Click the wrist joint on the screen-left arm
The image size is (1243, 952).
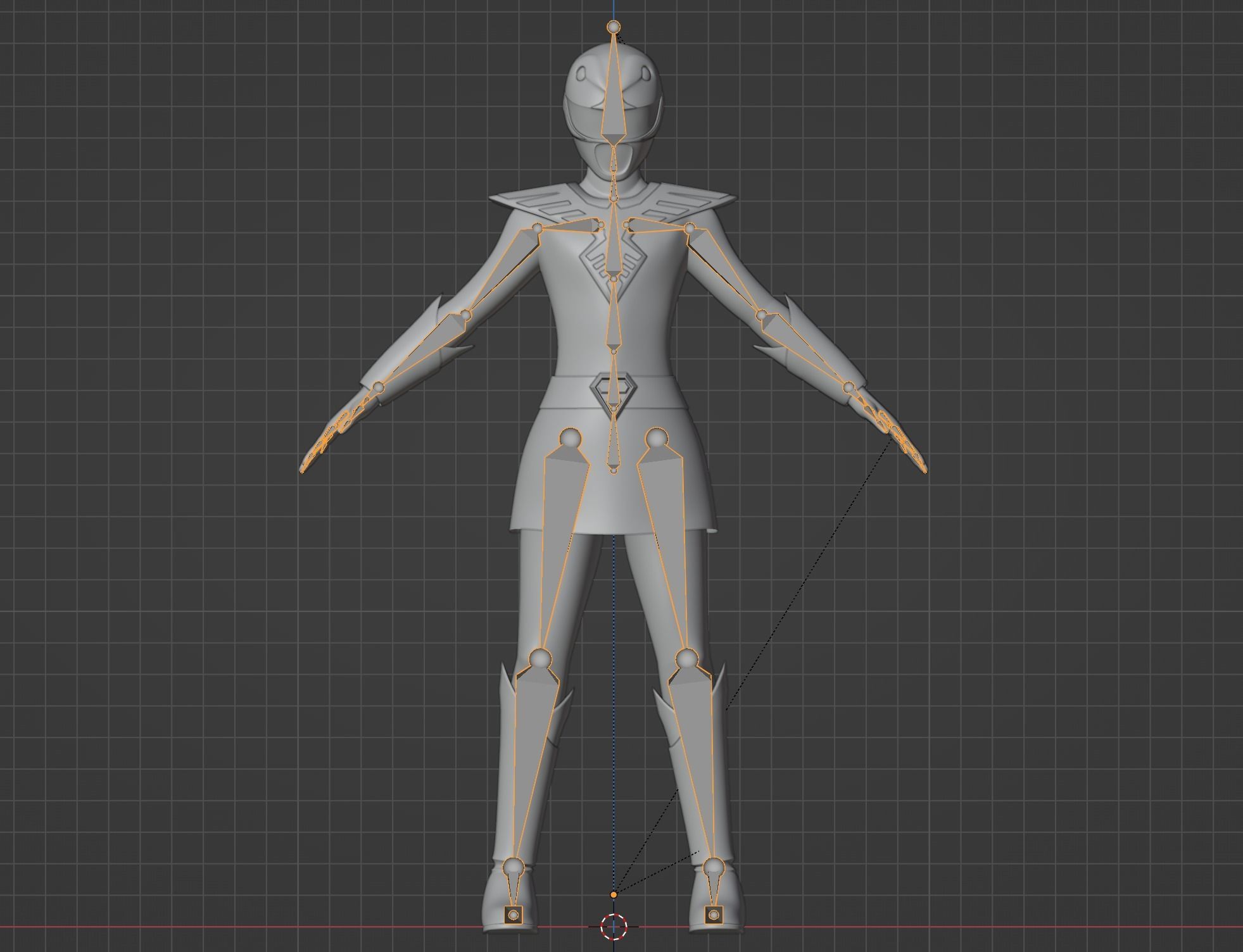click(x=378, y=387)
